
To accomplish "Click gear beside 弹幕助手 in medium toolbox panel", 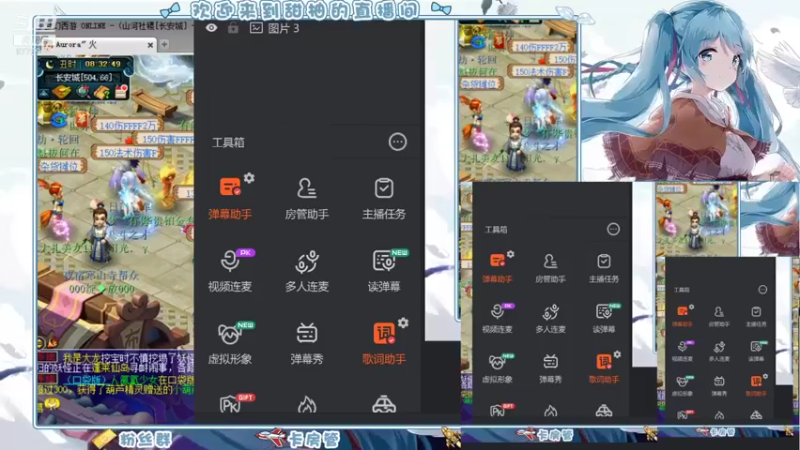I will [511, 254].
